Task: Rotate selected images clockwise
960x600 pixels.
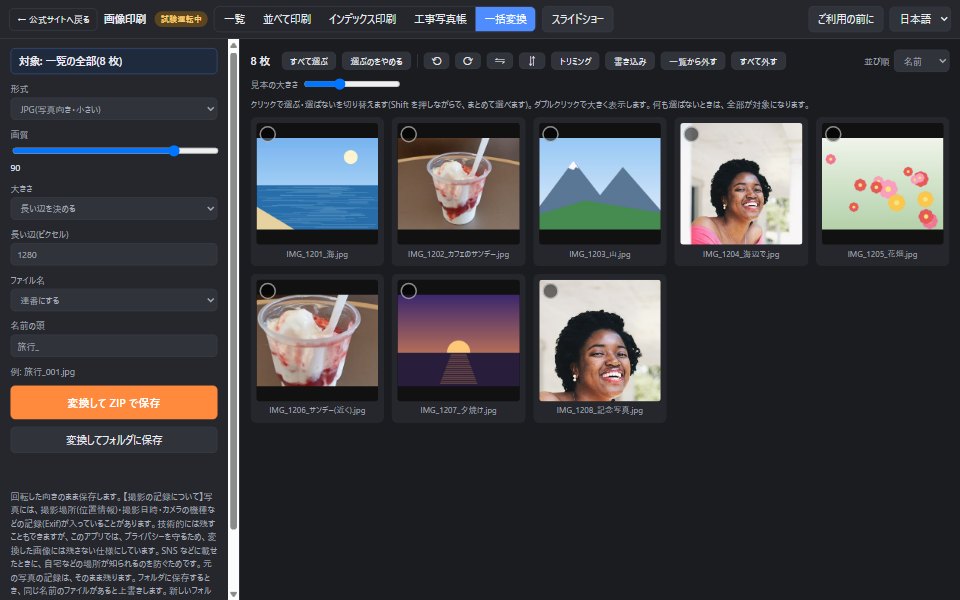Action: coord(468,61)
